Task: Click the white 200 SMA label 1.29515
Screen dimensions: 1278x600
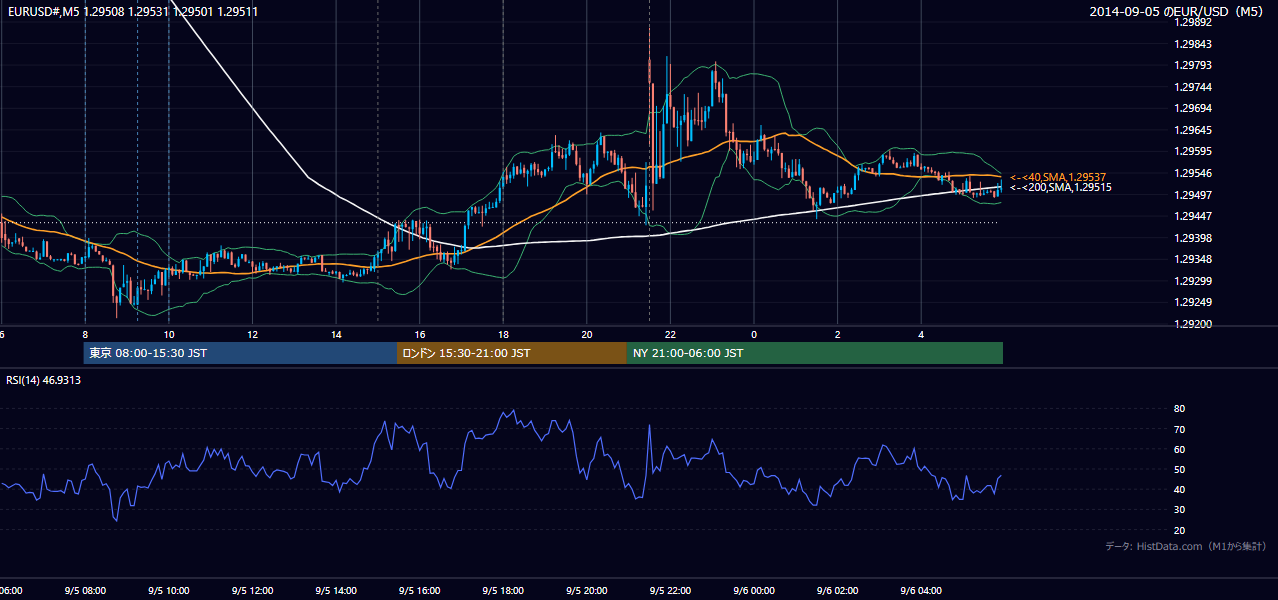Action: (x=1060, y=187)
